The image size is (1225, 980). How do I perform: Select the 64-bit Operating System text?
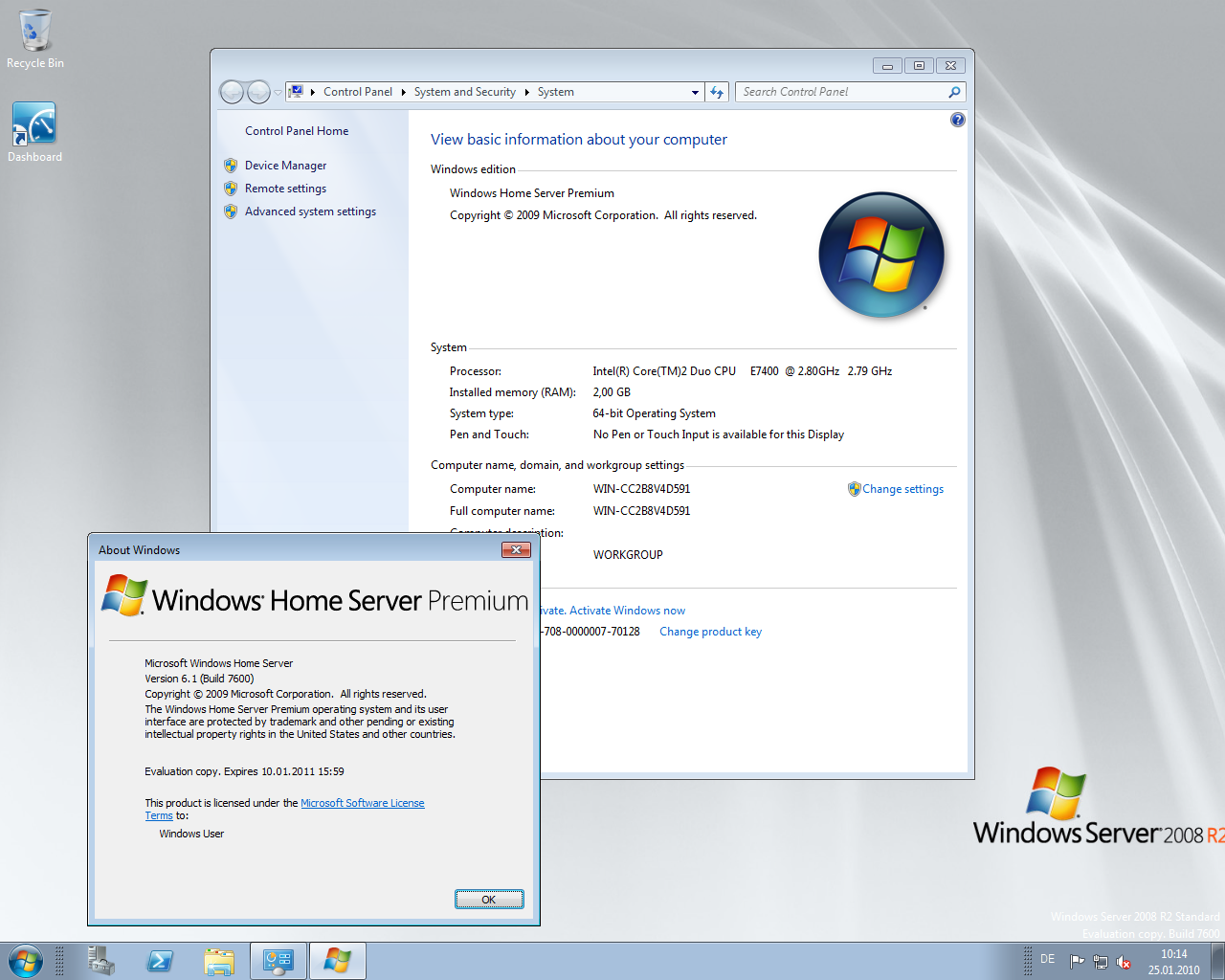click(654, 413)
